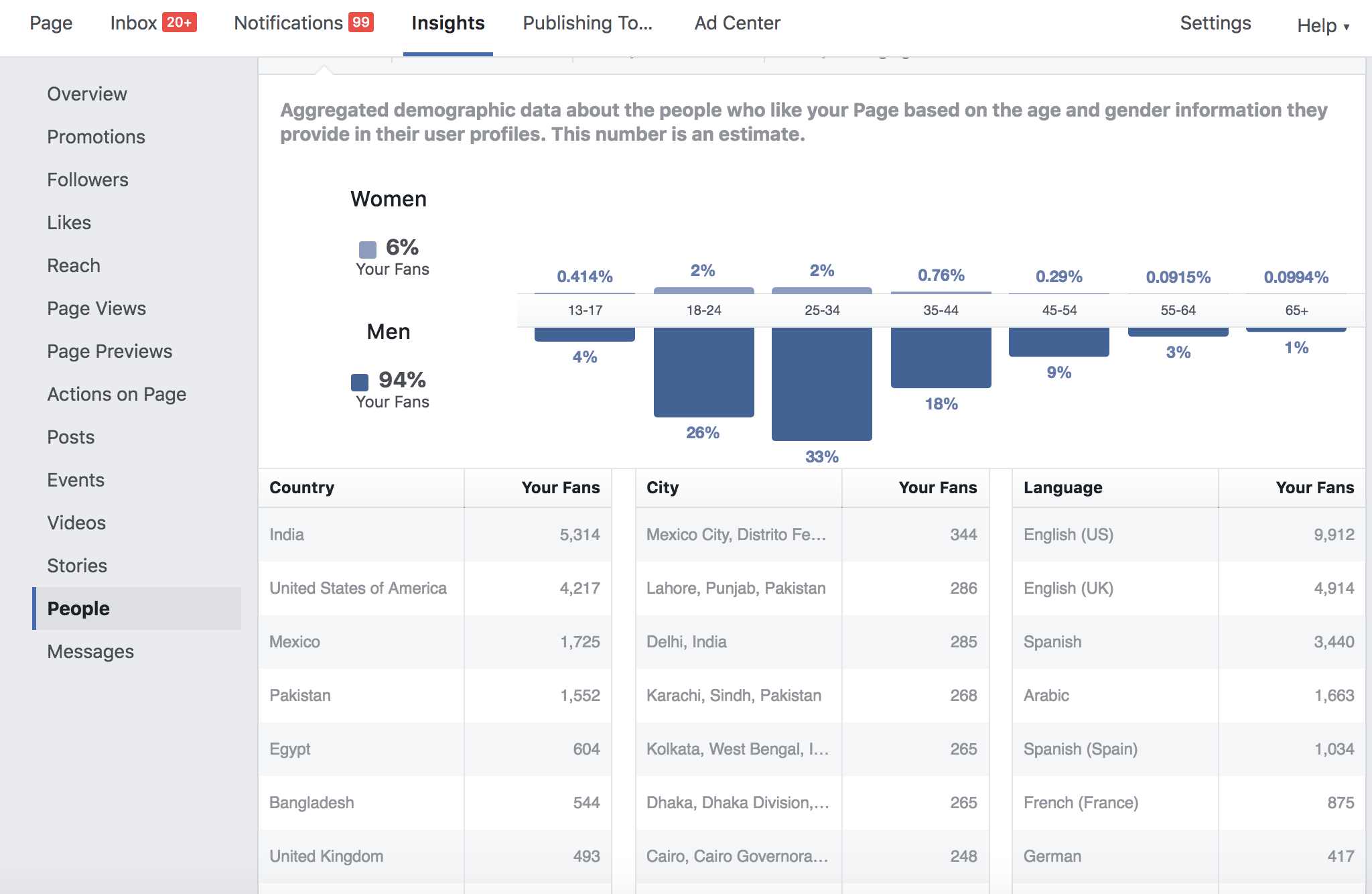Open Actions on Page section
The height and width of the screenshot is (894, 1372).
[x=117, y=394]
